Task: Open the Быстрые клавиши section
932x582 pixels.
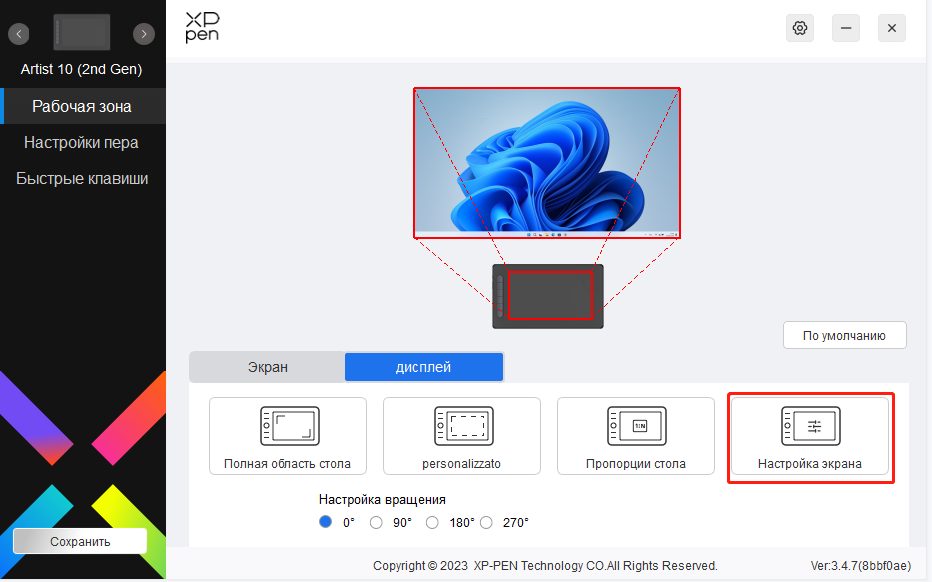Action: (x=82, y=178)
